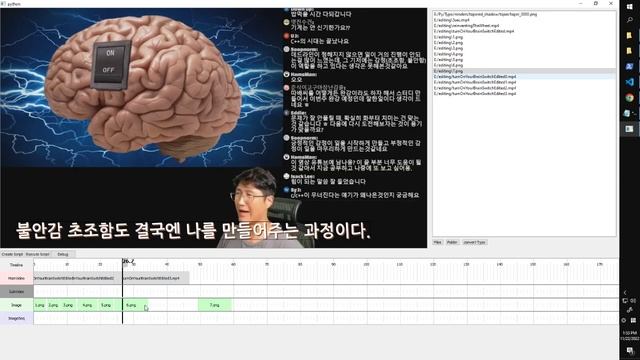Select the 2.png clip on Image track

click(x=53, y=305)
